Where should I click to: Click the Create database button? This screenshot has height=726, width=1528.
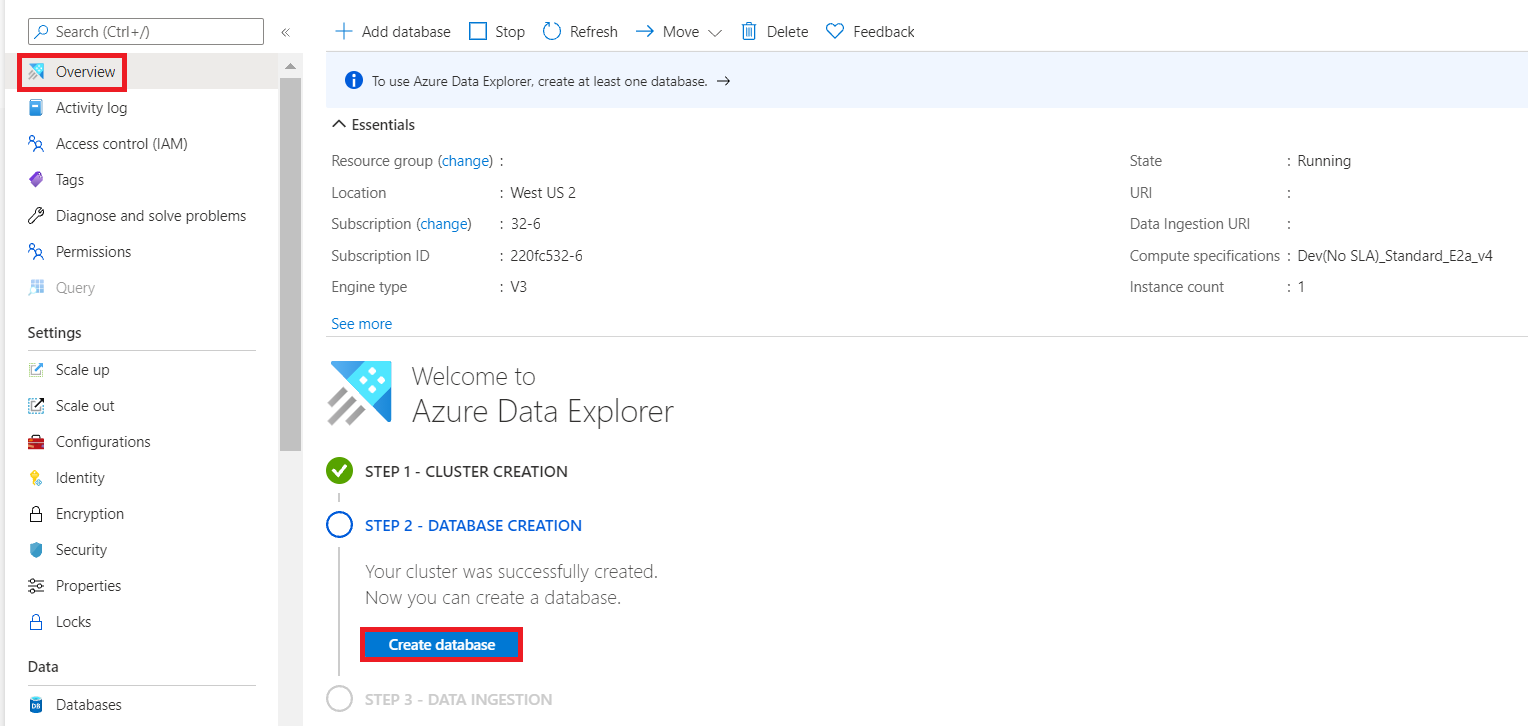442,645
